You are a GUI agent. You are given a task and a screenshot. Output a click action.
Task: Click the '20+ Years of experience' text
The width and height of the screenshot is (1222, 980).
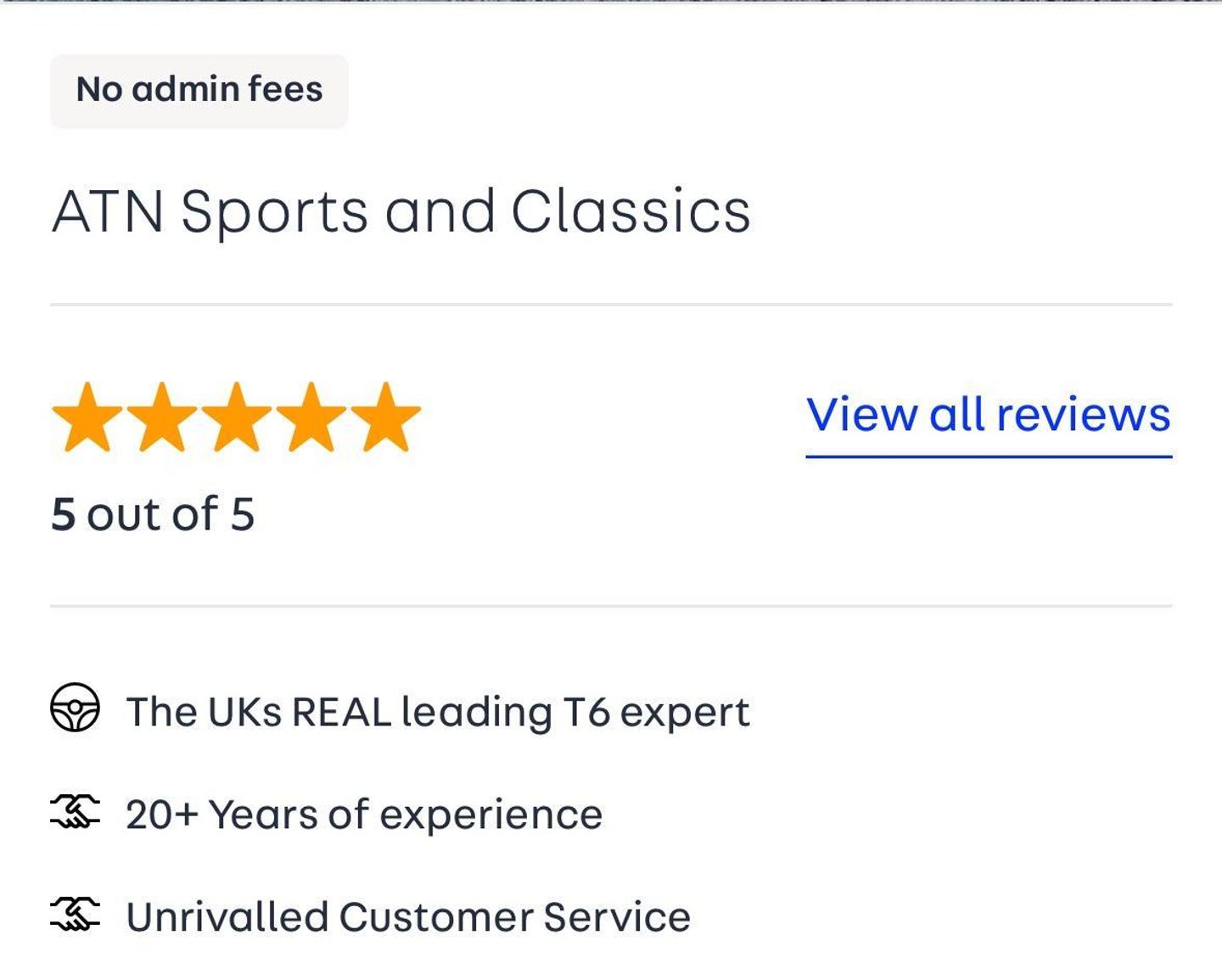pyautogui.click(x=364, y=815)
